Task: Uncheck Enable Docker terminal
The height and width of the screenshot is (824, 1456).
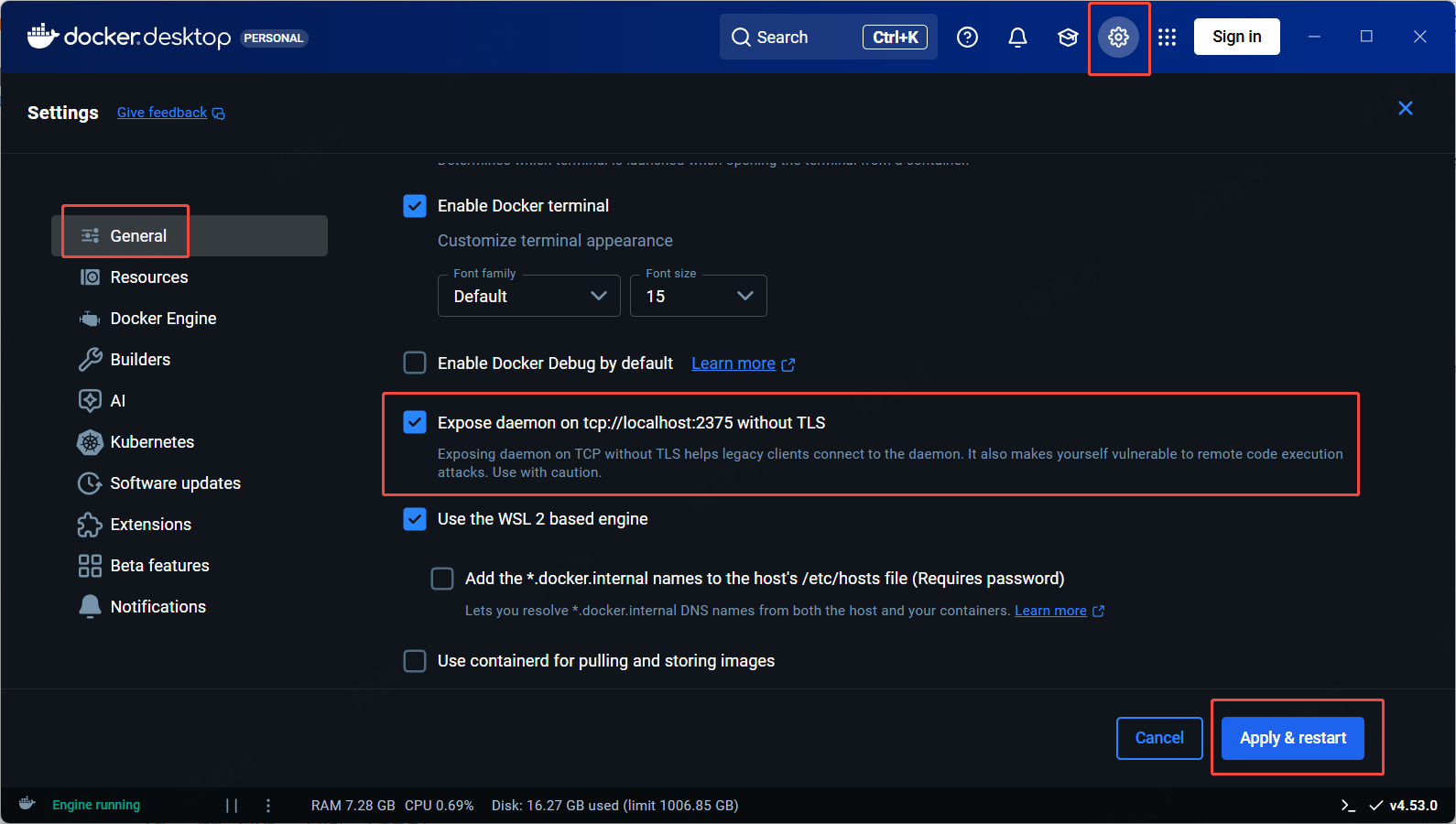Action: tap(415, 206)
